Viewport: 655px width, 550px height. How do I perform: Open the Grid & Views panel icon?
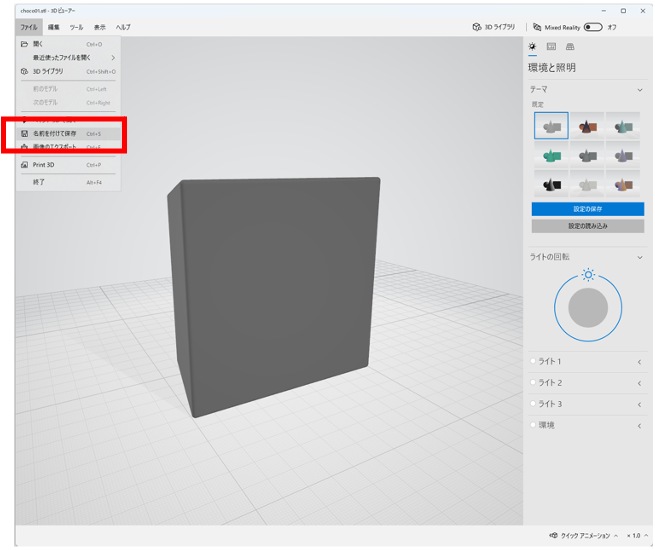coord(570,47)
